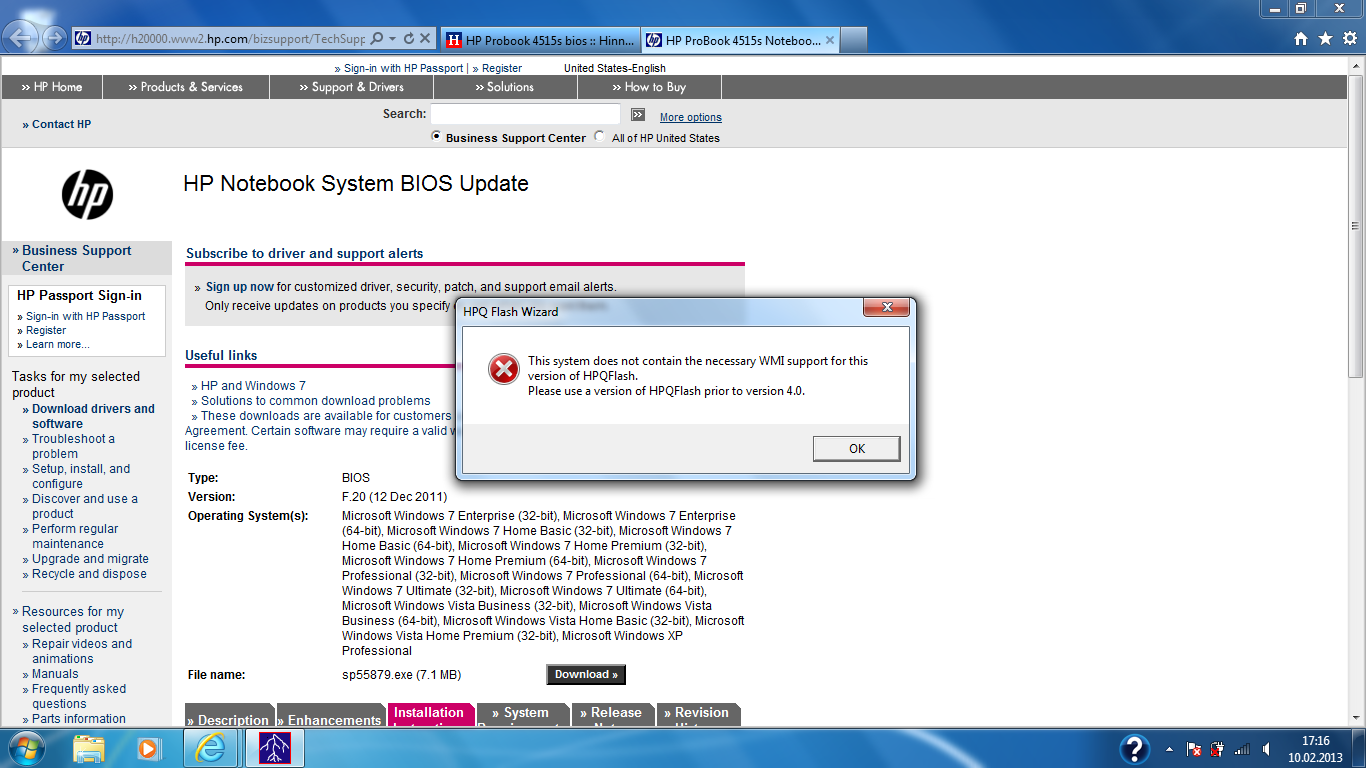This screenshot has height=768, width=1366.
Task: Open the Products & Services menu
Action: point(186,87)
